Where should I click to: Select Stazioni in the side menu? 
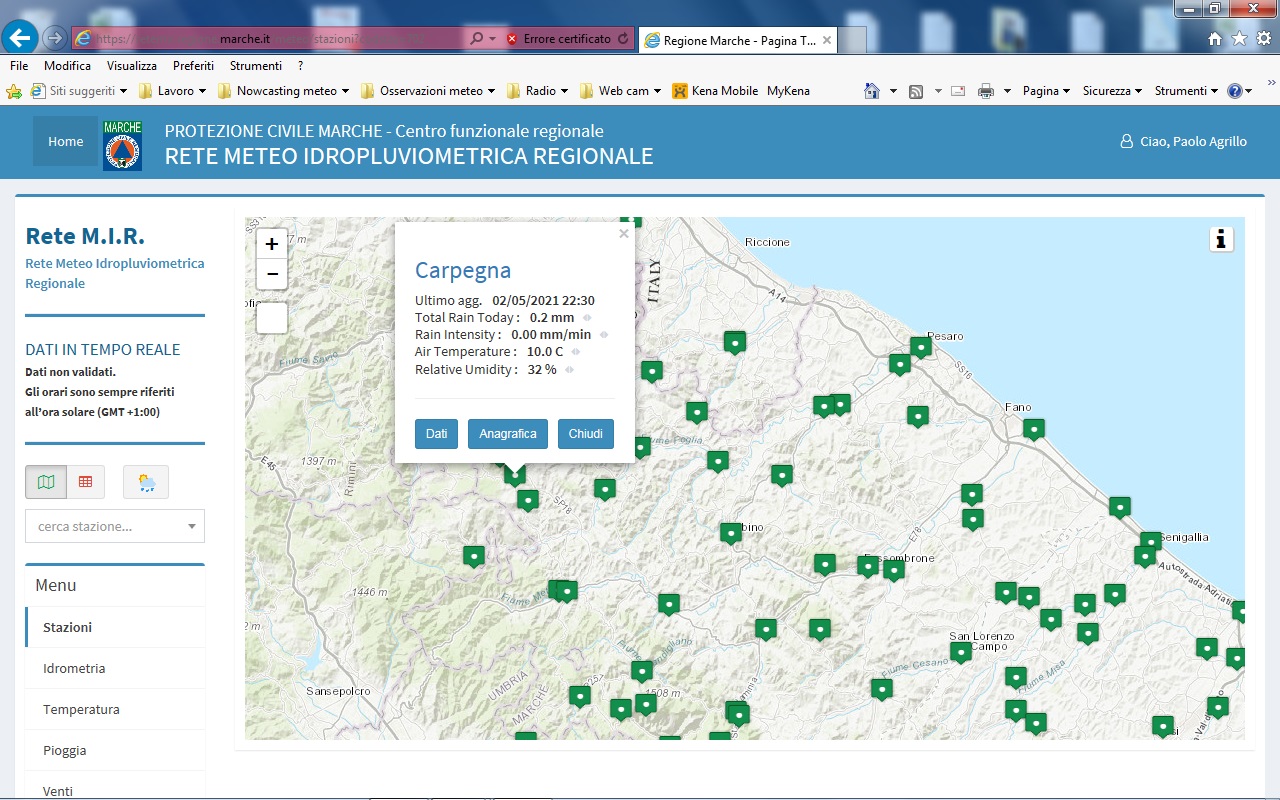click(x=115, y=627)
